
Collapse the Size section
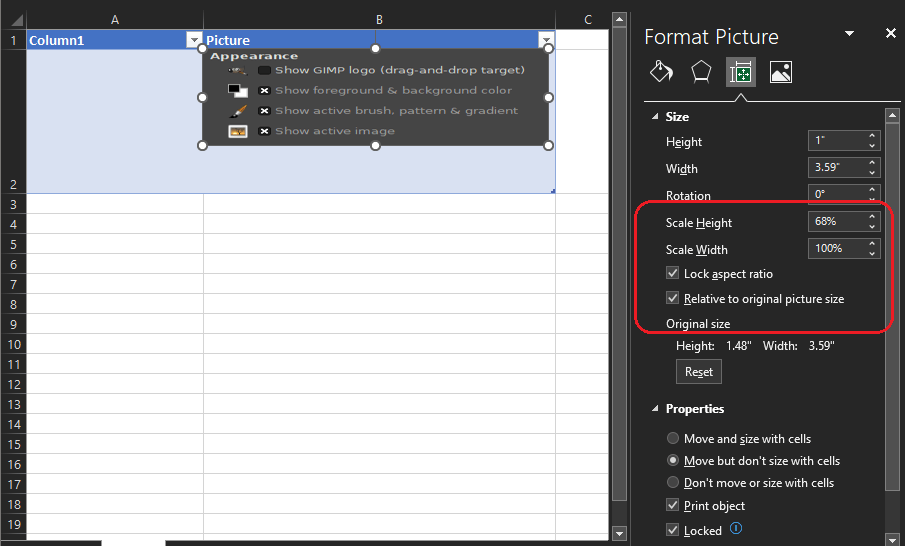coord(655,117)
